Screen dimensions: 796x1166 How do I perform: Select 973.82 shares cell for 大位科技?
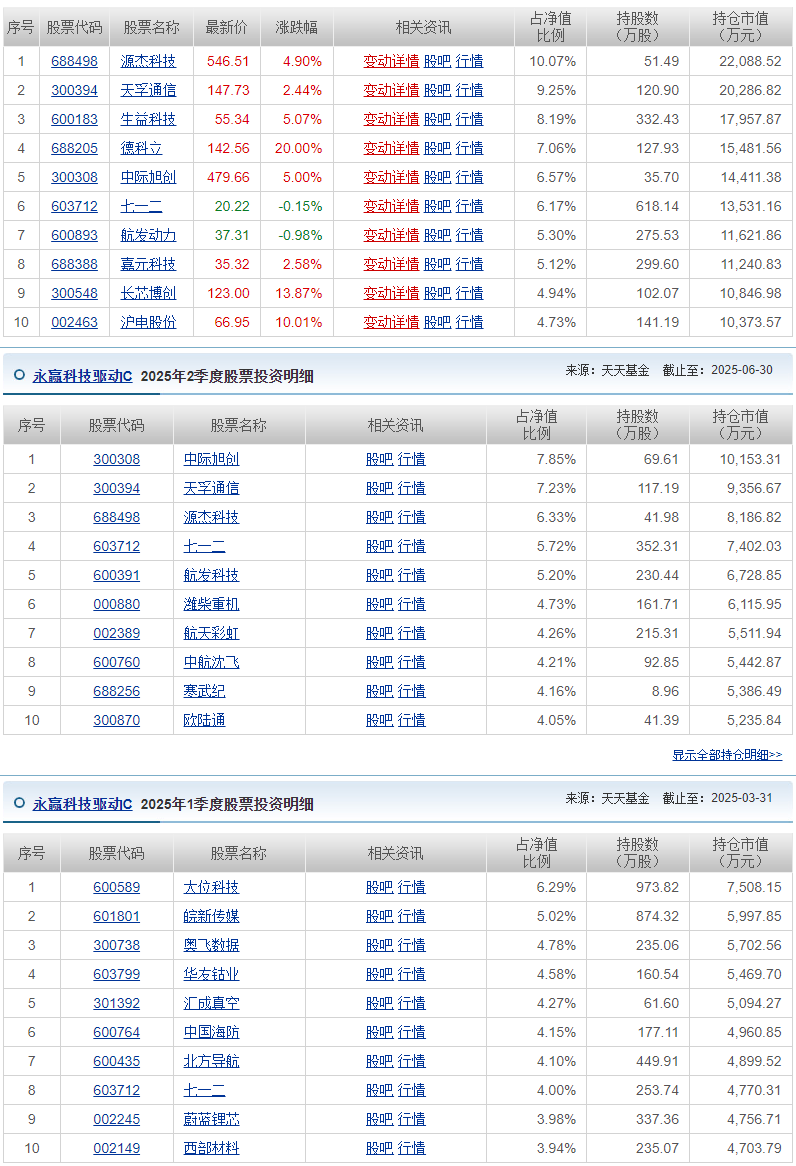point(658,887)
